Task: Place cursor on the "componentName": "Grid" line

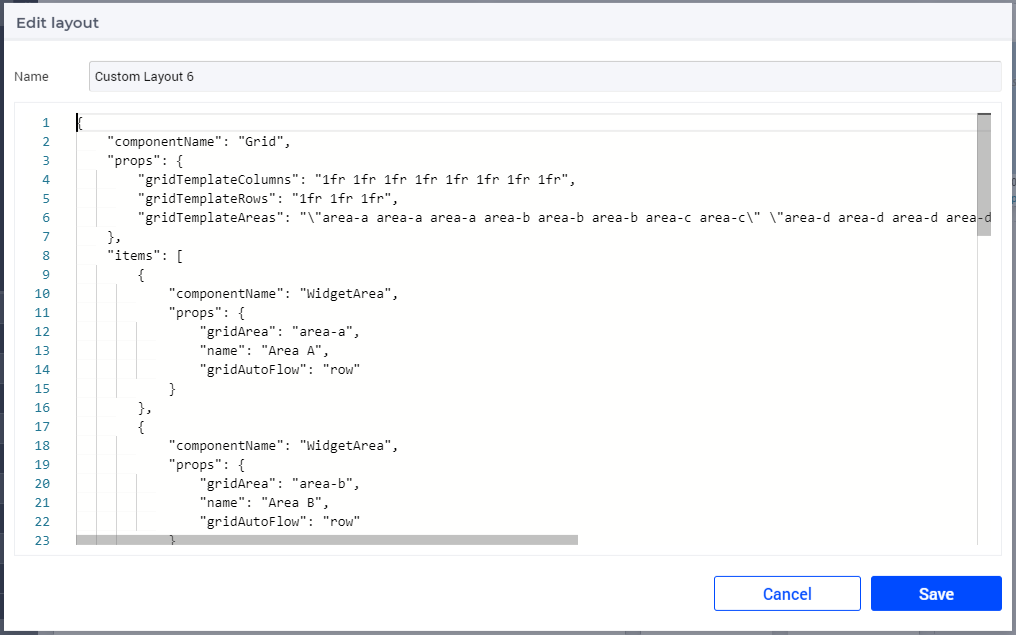Action: click(x=200, y=142)
